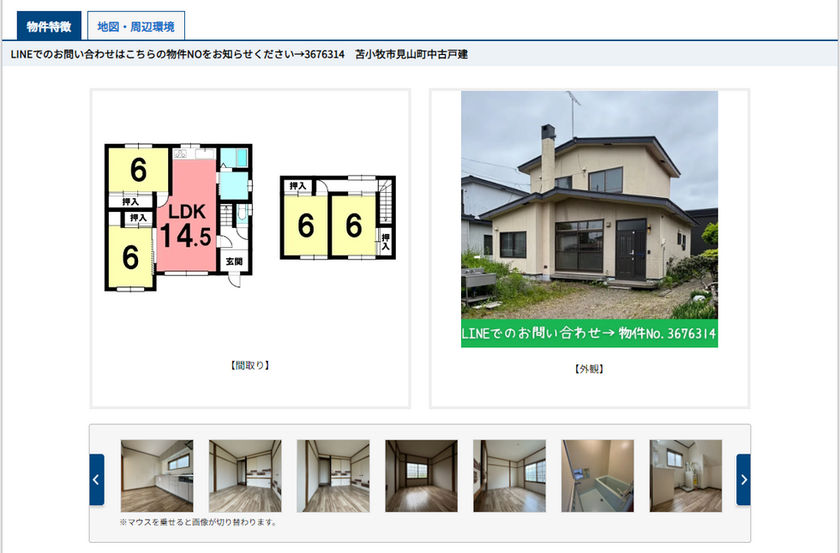Screen dimensions: 840x553
Task: Click the 【間取り】 caption
Action: click(x=250, y=365)
